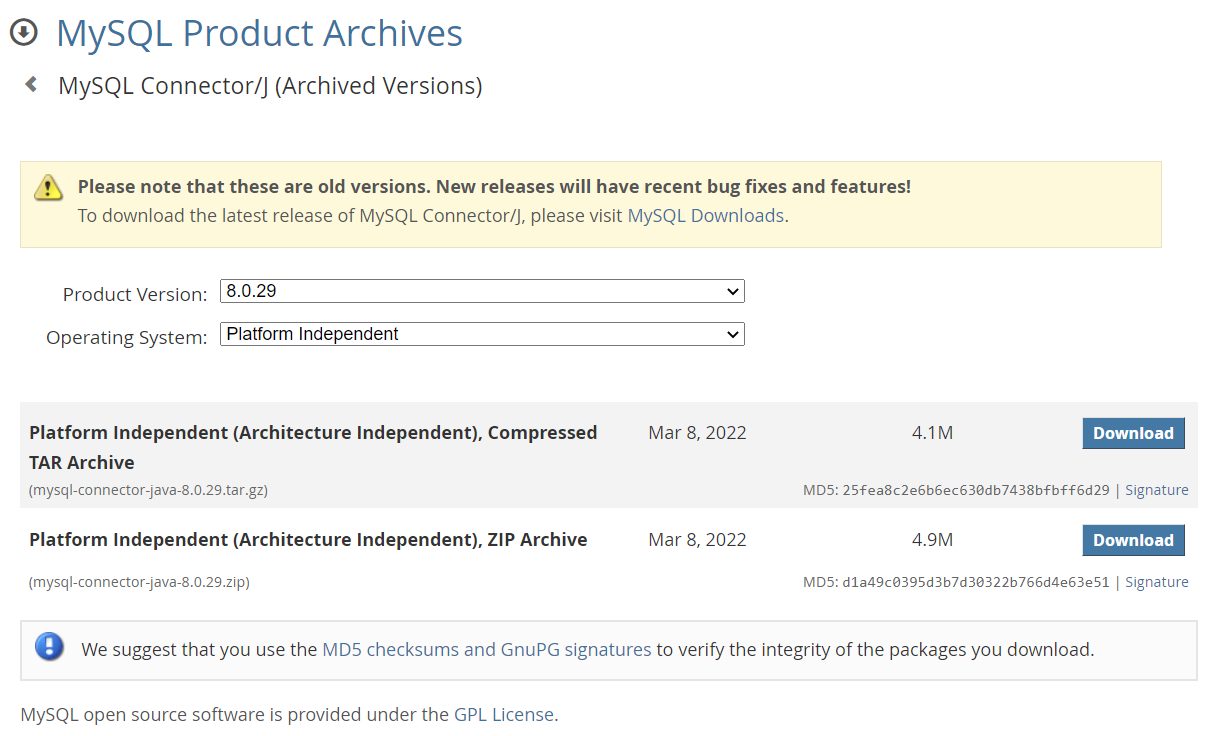Click the circular download icon beside MySQL Product Archives

[x=23, y=32]
